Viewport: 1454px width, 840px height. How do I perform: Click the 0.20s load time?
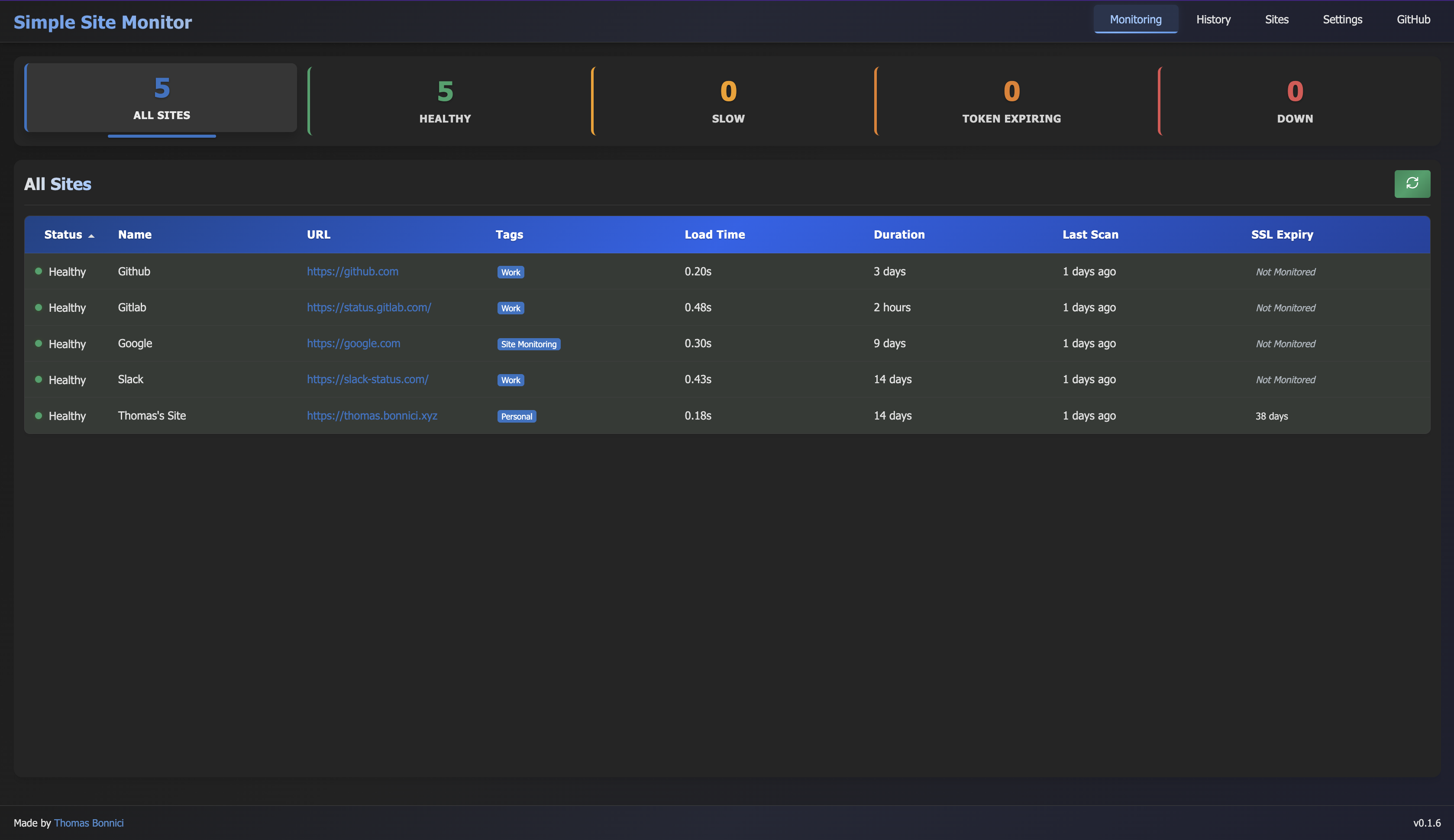click(698, 271)
